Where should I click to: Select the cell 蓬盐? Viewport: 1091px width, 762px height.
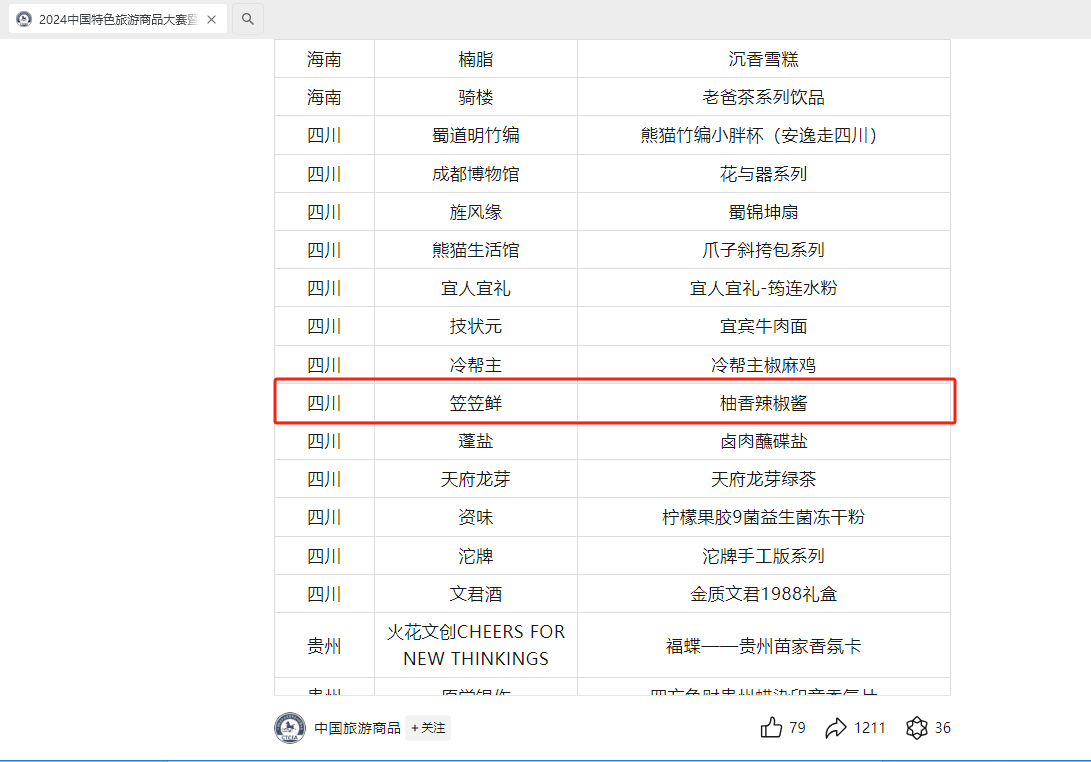[x=476, y=441]
